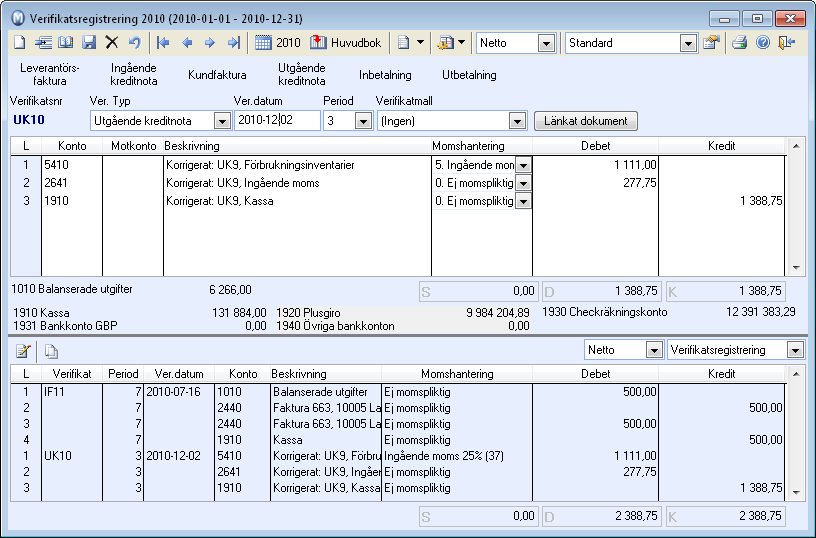Exit using the door icon
Image resolution: width=816 pixels, height=538 pixels.
[x=786, y=43]
